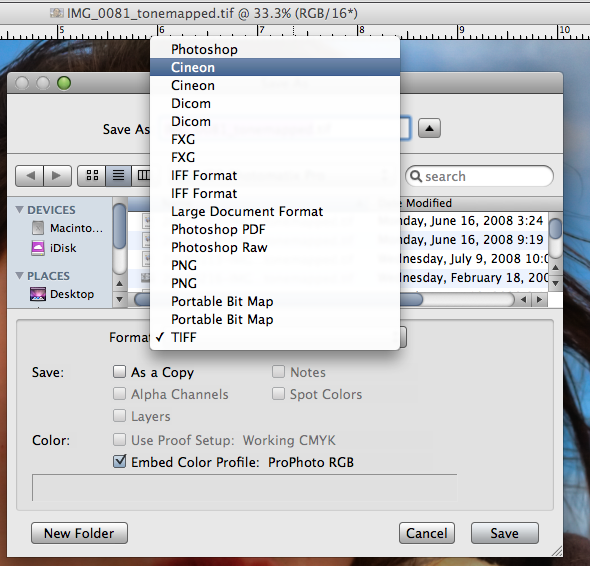Open iDisk in the sidebar
The height and width of the screenshot is (566, 590).
click(54, 248)
